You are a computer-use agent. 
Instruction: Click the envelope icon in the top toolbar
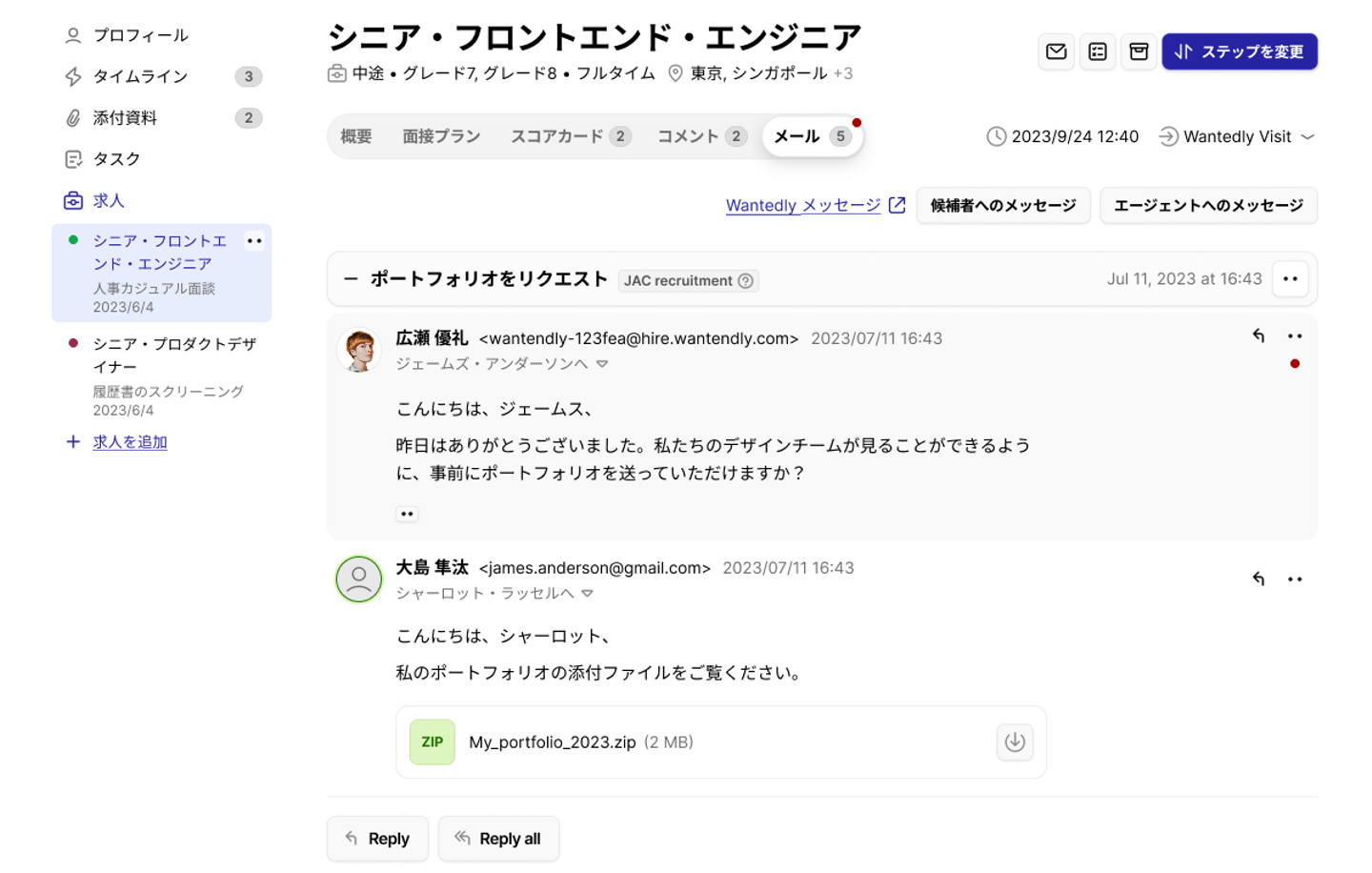coord(1056,51)
